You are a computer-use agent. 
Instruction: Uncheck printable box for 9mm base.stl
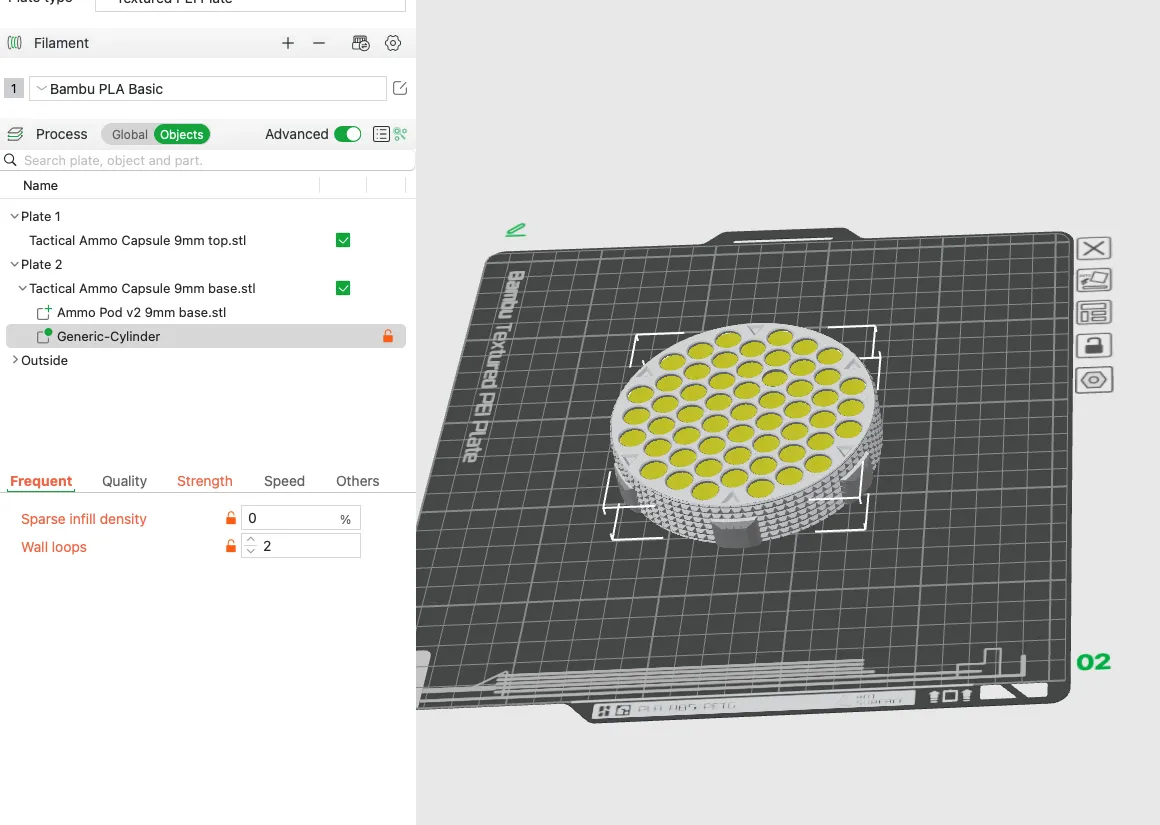[x=343, y=288]
